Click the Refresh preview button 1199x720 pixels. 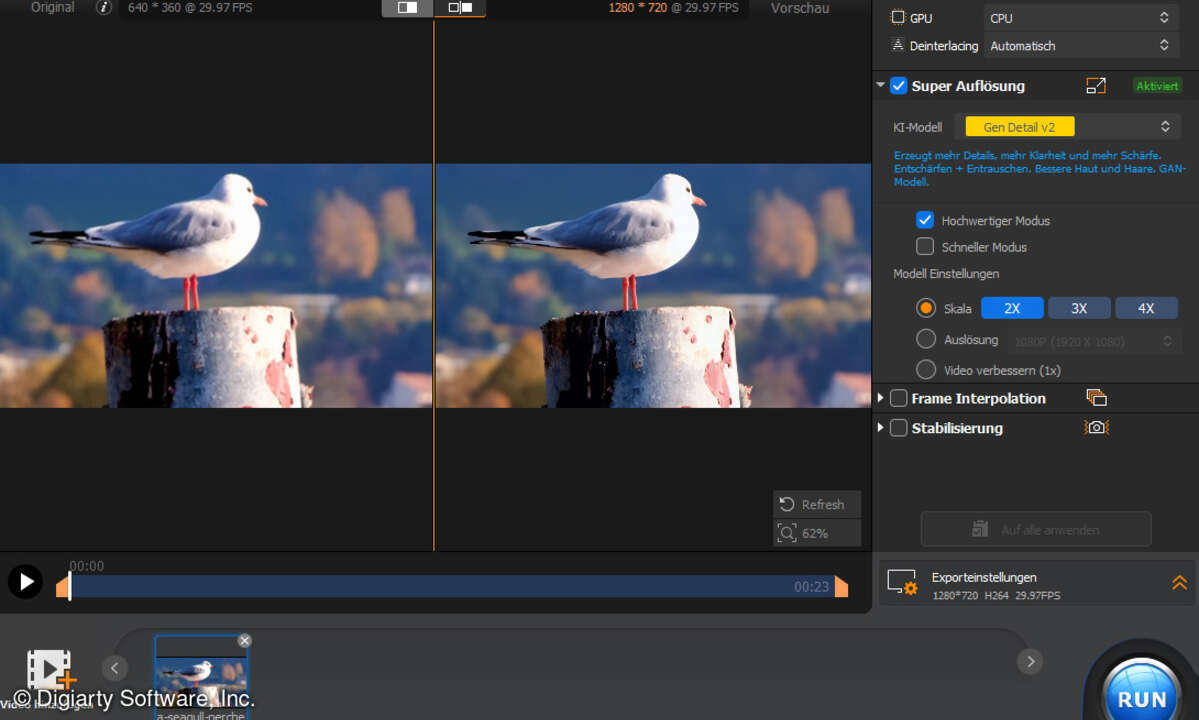click(817, 504)
